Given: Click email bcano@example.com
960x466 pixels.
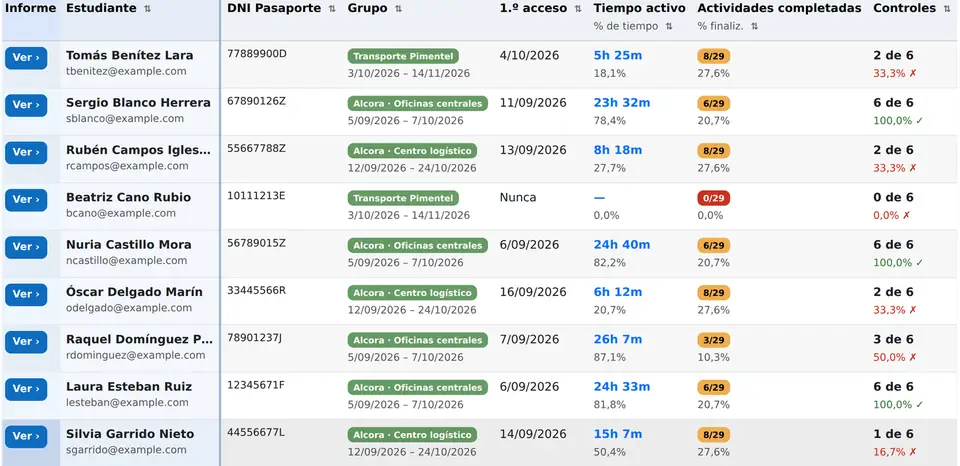Looking at the screenshot, I should pos(121,213).
